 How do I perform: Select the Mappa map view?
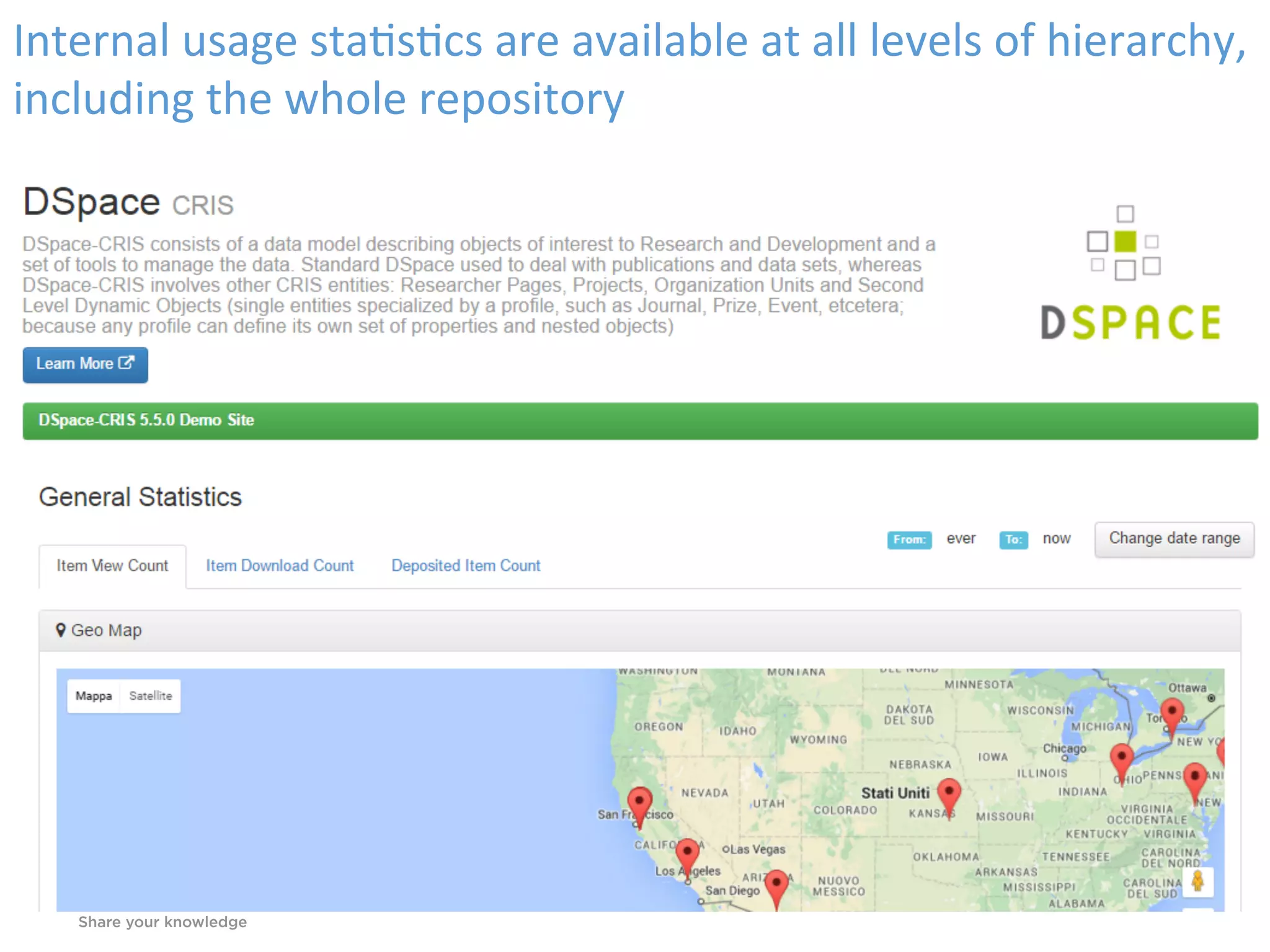coord(94,696)
